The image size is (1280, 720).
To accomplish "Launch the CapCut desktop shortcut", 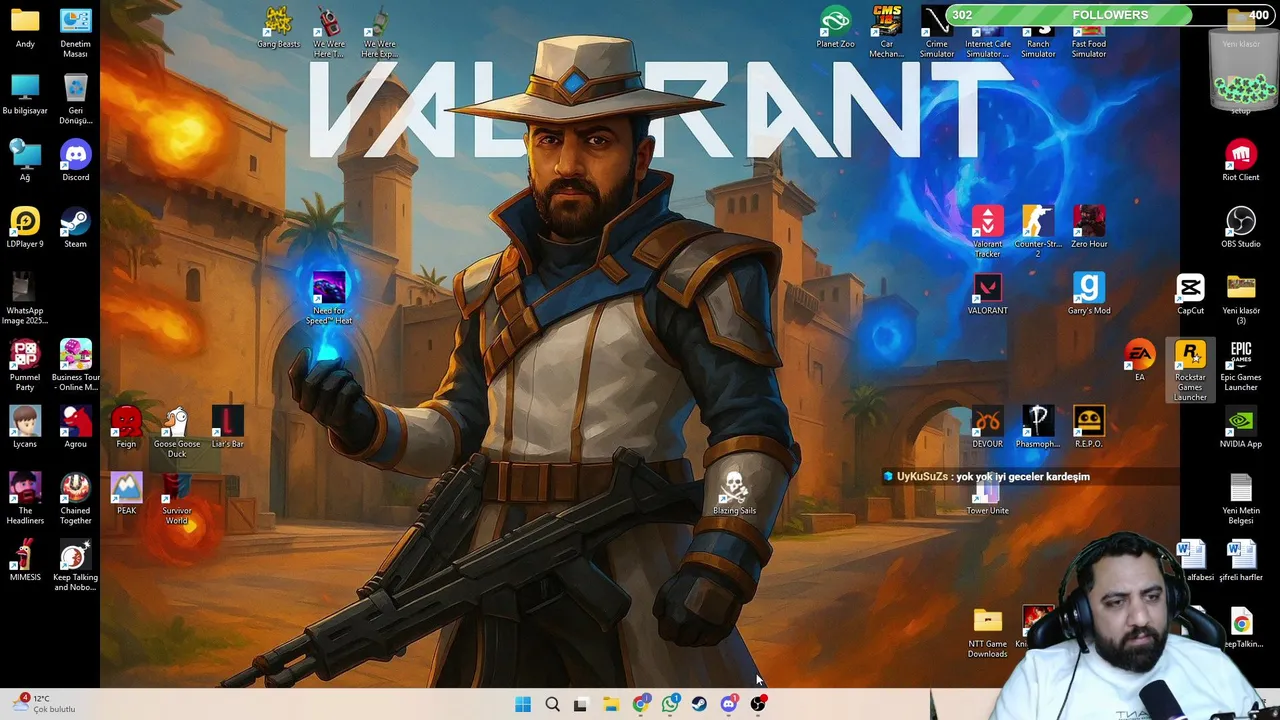I will [x=1190, y=294].
